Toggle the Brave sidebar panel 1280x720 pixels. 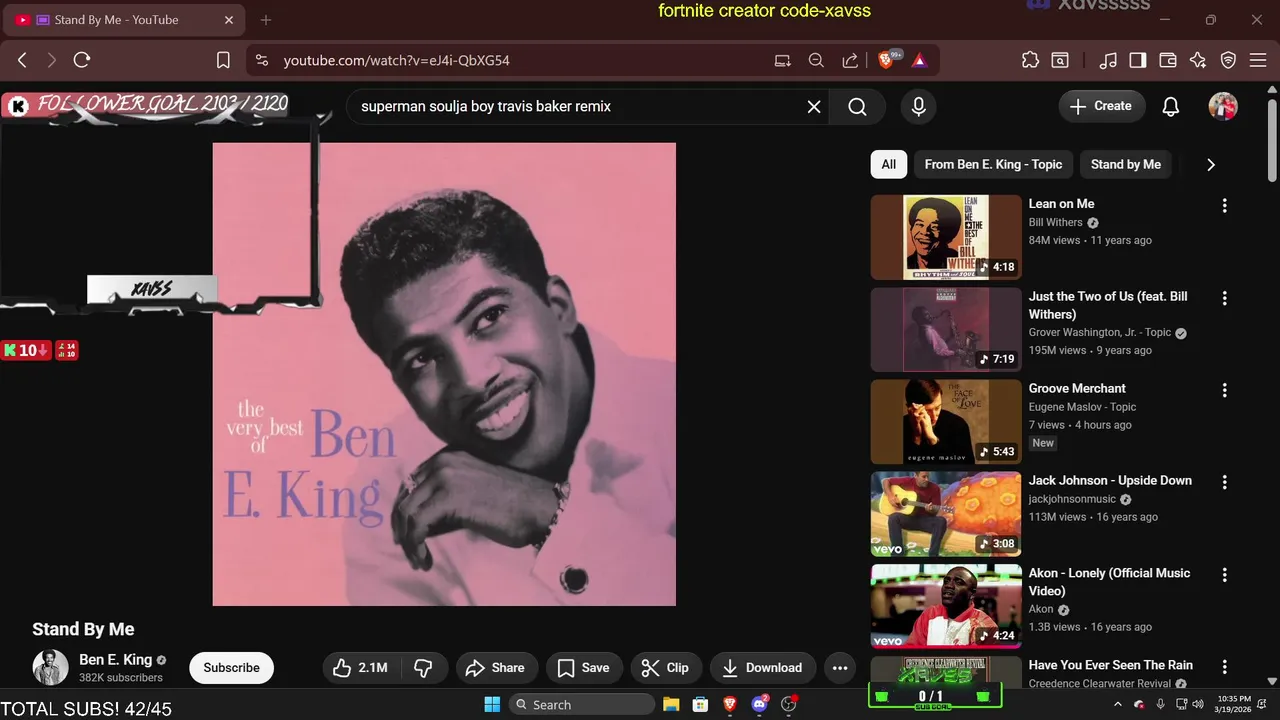1138,60
